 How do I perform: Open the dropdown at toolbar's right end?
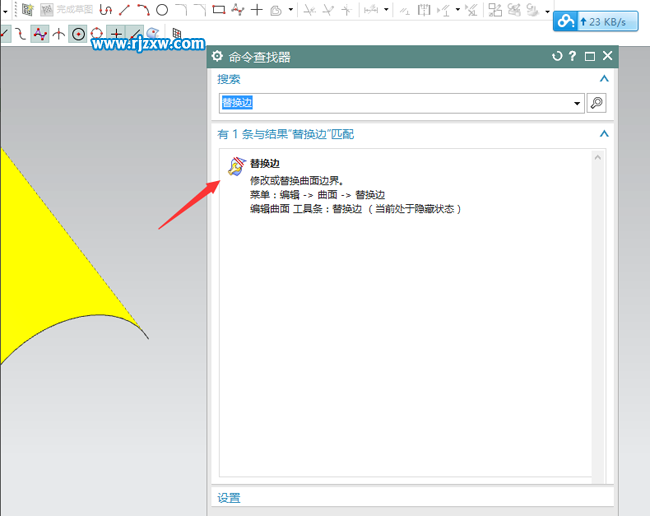tap(547, 11)
